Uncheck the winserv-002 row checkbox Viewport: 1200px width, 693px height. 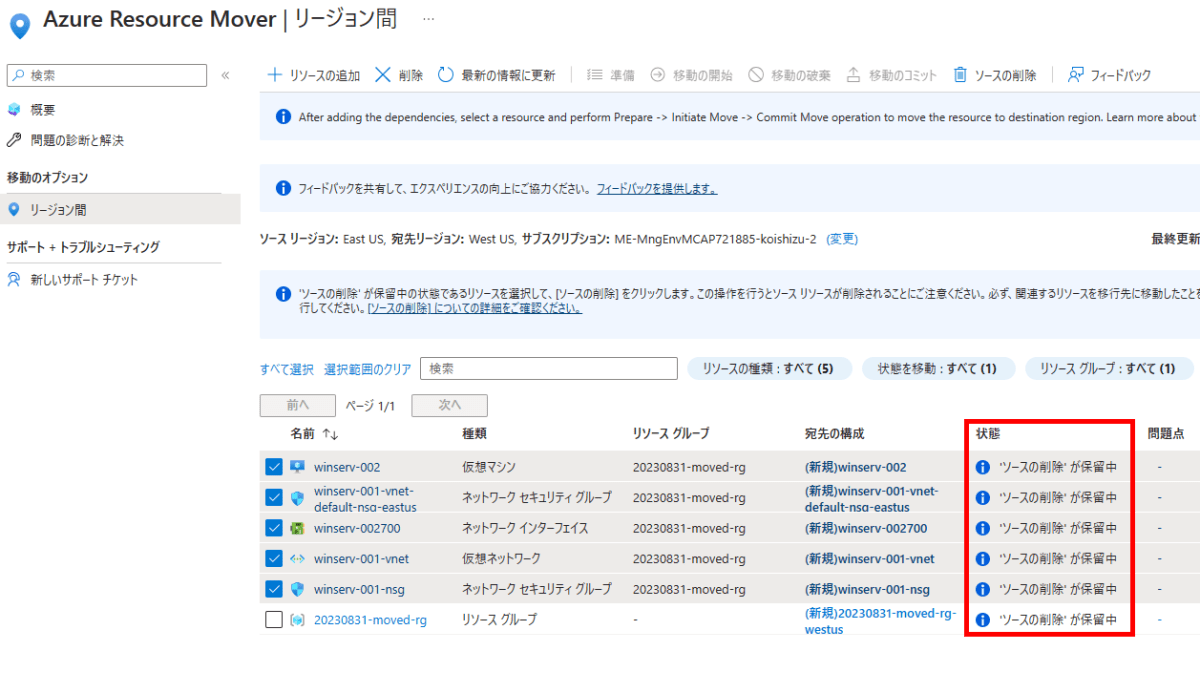pos(274,467)
